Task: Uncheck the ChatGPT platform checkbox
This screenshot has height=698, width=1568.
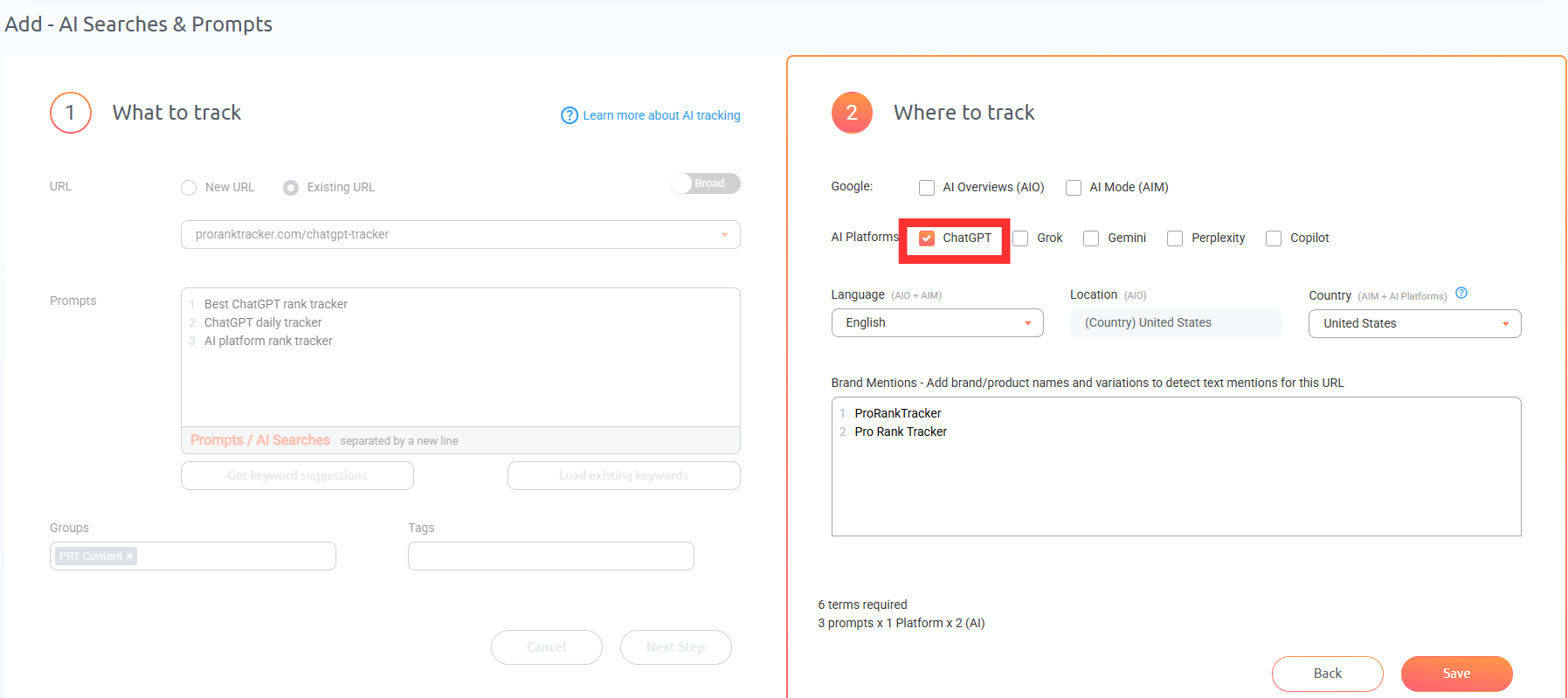Action: pyautogui.click(x=927, y=238)
